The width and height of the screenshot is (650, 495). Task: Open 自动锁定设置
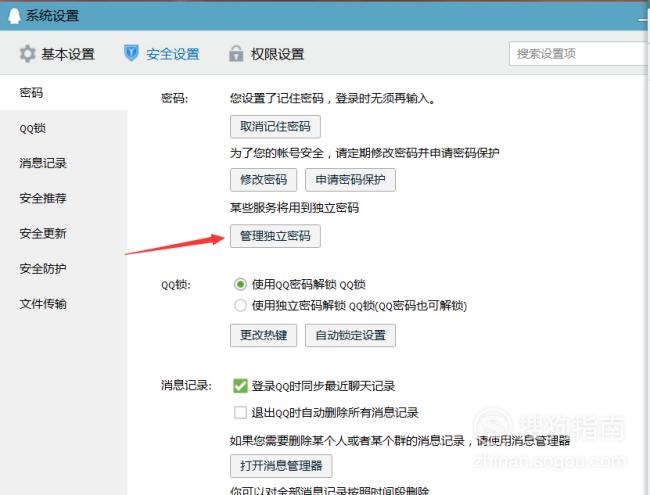point(350,335)
